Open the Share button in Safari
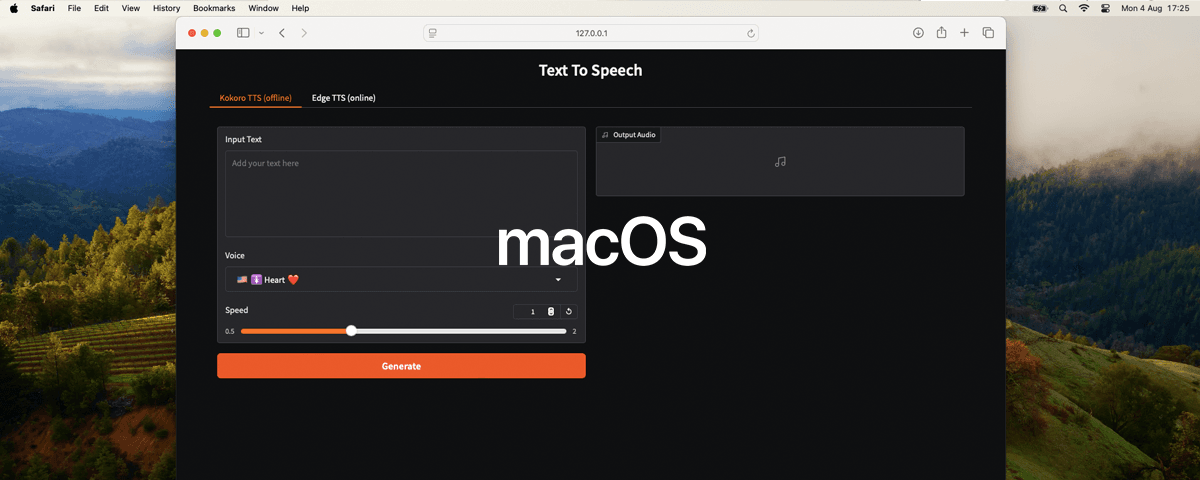Viewport: 1200px width, 480px height. (x=941, y=33)
